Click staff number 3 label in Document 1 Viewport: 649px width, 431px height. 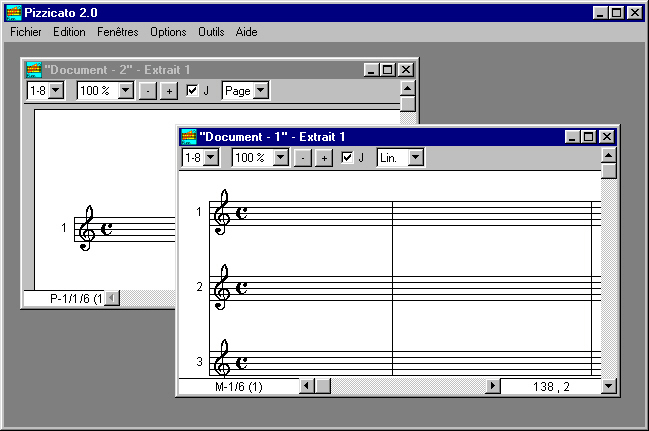click(200, 361)
